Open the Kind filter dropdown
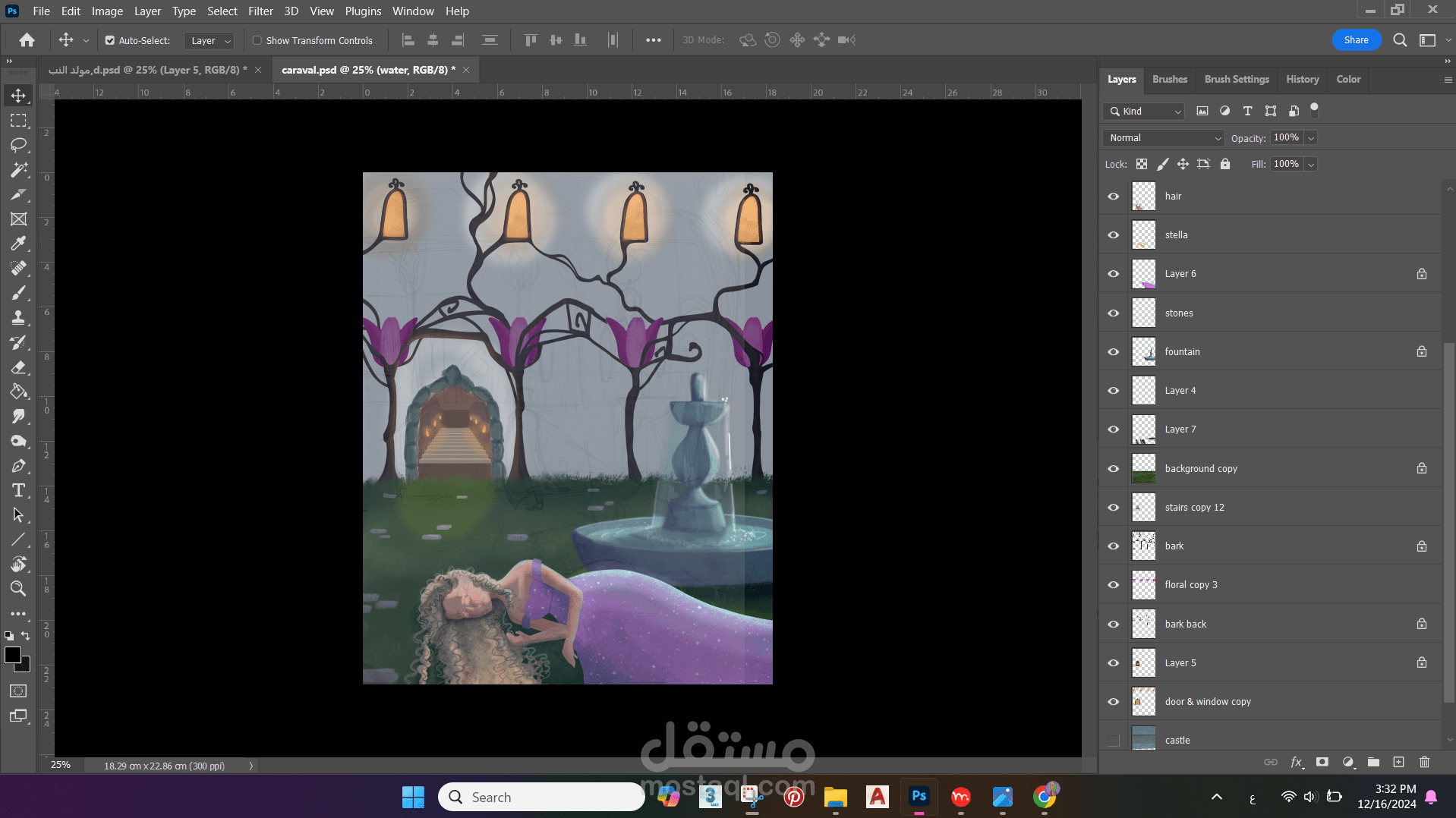The width and height of the screenshot is (1456, 818). pyautogui.click(x=1146, y=112)
